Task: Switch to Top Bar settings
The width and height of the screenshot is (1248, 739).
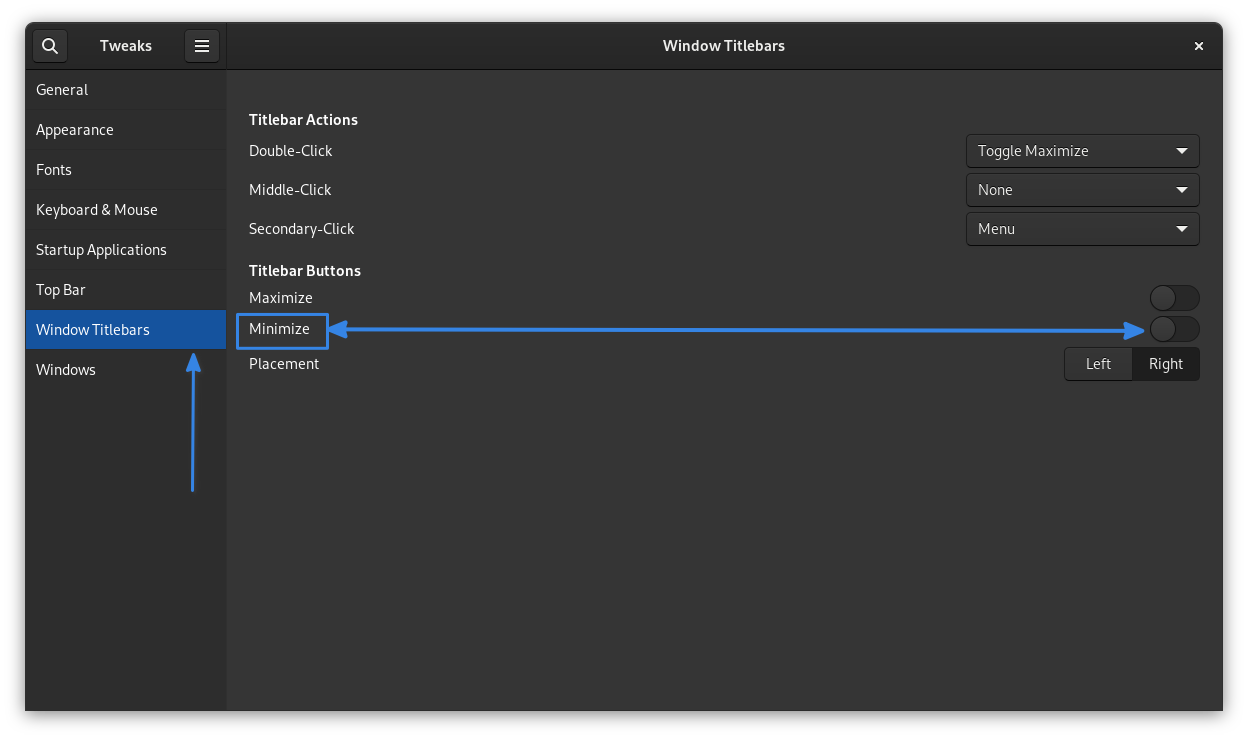Action: (x=126, y=290)
